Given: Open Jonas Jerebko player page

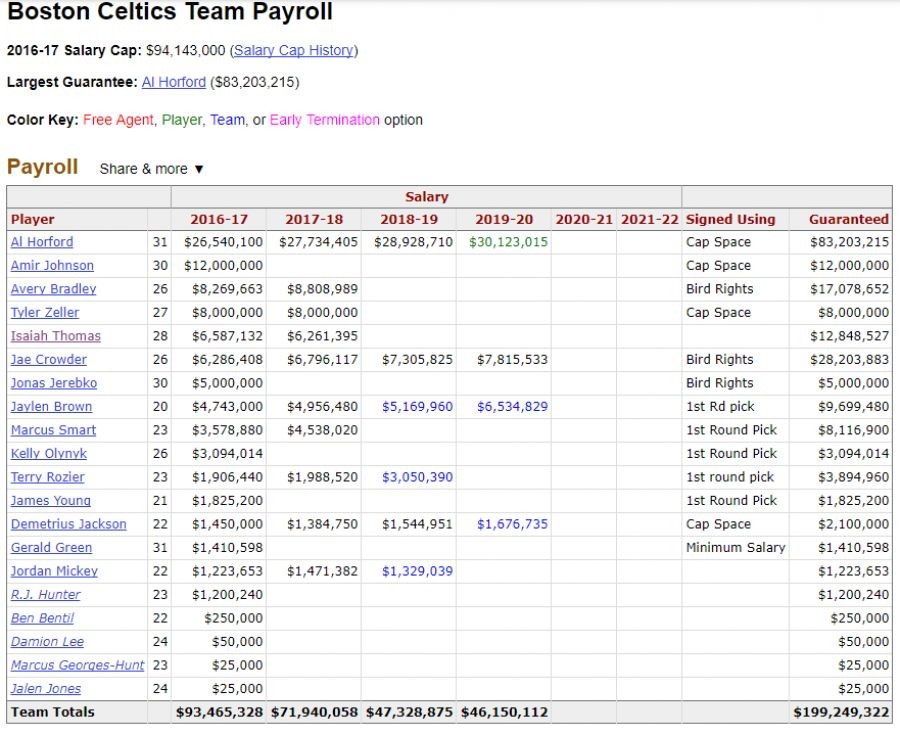Looking at the screenshot, I should (x=54, y=383).
